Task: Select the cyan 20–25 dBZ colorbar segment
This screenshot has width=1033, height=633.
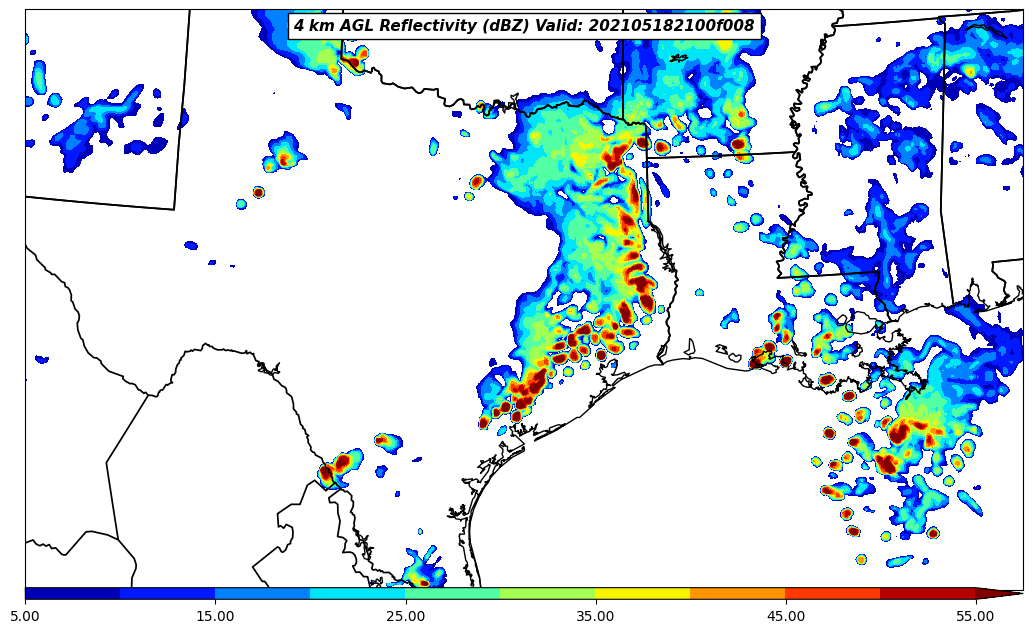Action: pyautogui.click(x=357, y=593)
